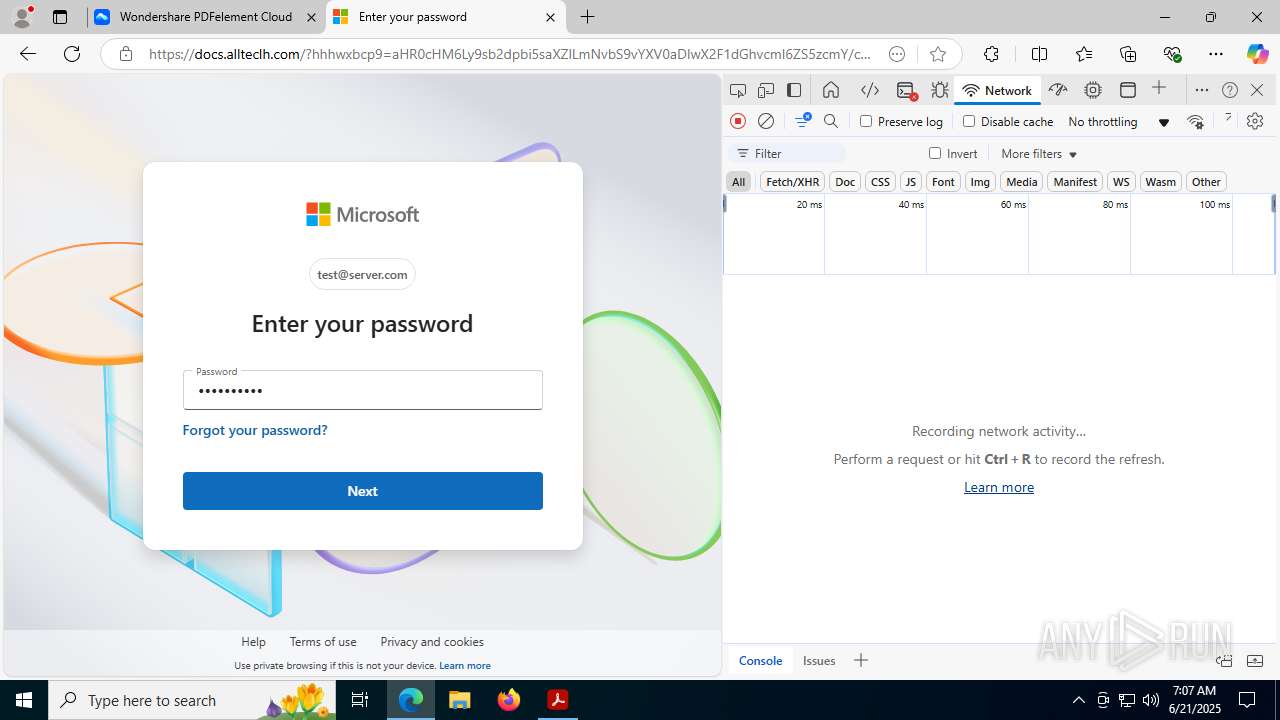Screen dimensions: 1280x720
Task: Clear the network log
Action: [766, 121]
